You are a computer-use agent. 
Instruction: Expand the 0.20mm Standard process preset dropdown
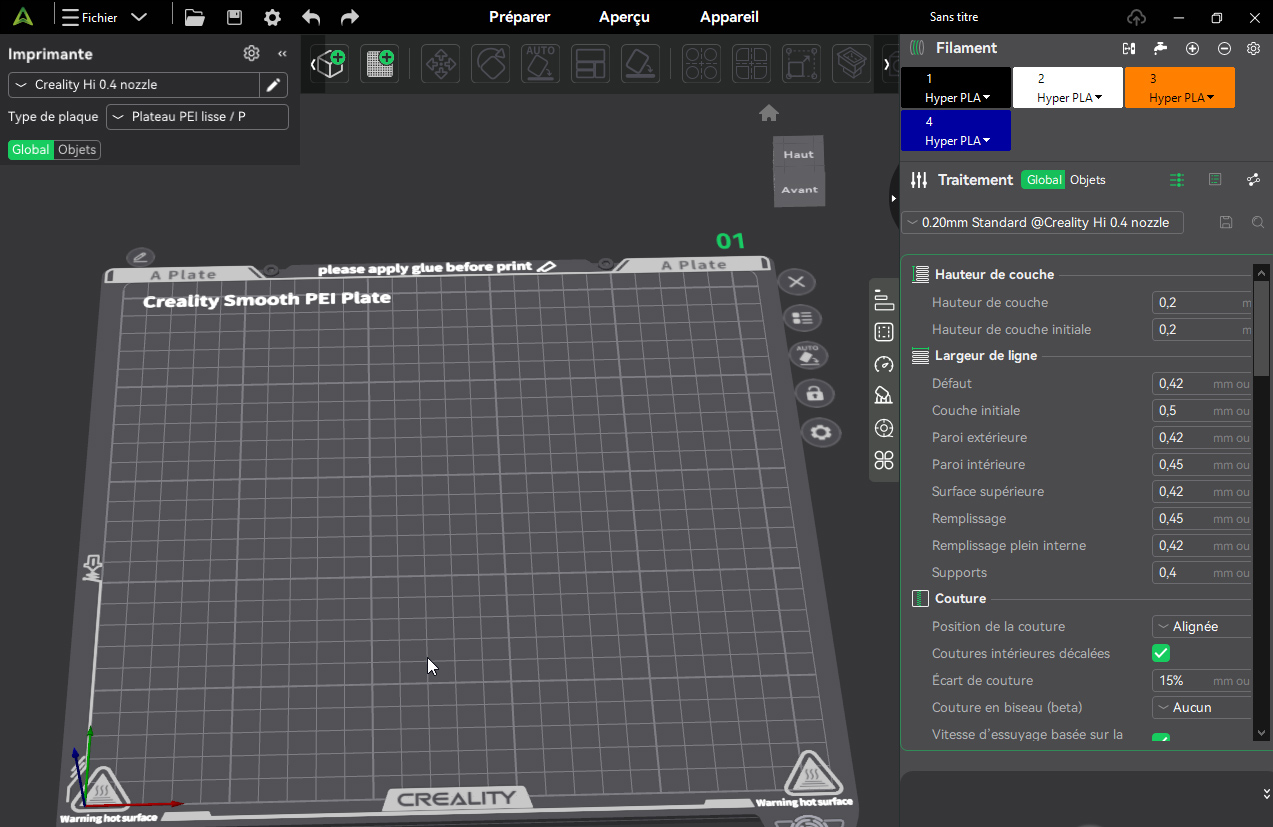click(x=1042, y=222)
